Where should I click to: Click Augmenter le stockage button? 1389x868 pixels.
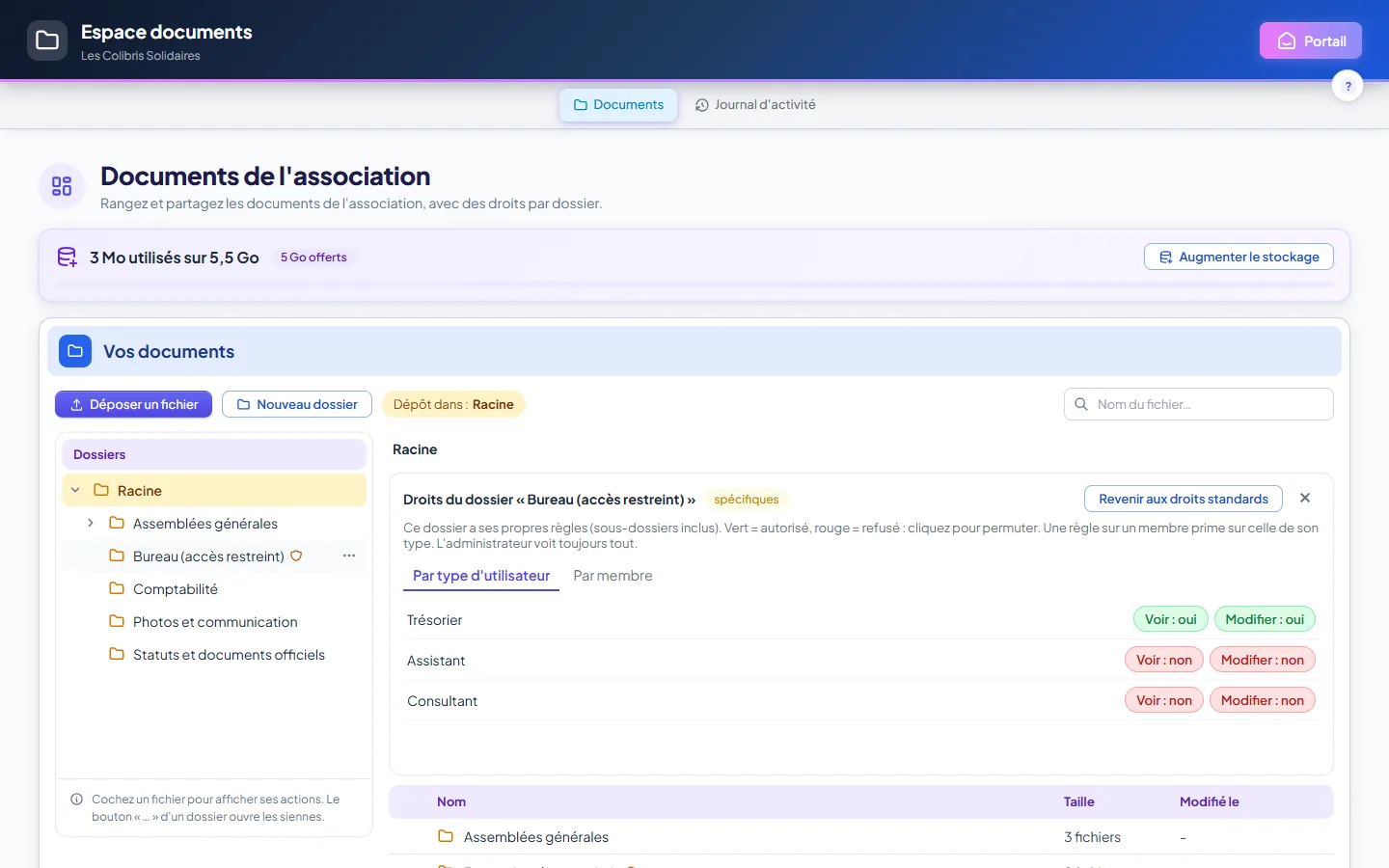pyautogui.click(x=1239, y=257)
